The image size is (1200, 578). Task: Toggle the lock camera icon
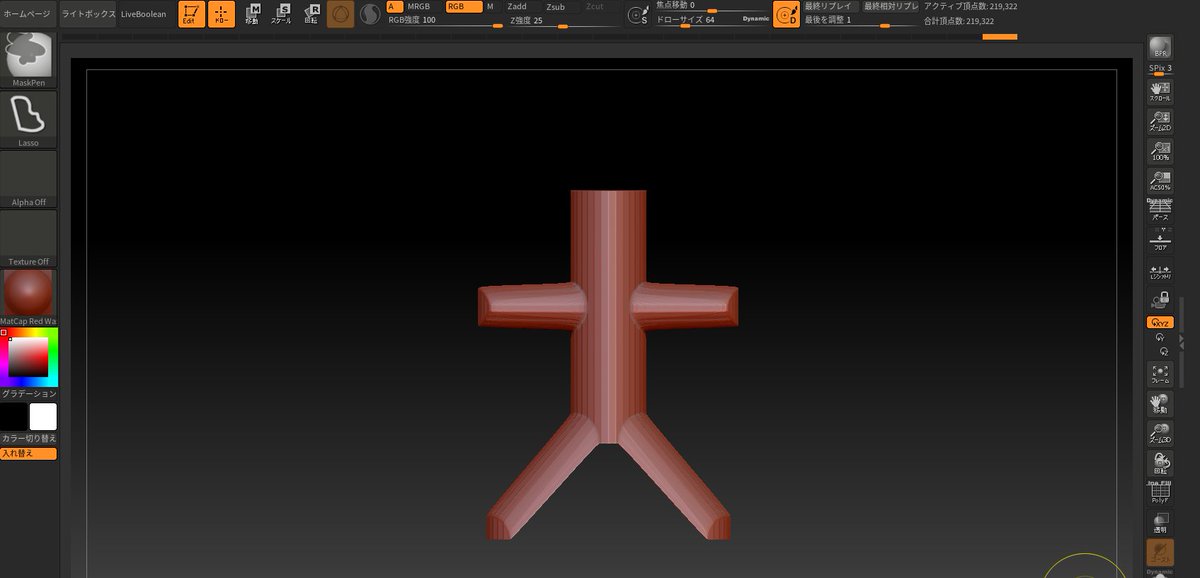tap(1160, 298)
